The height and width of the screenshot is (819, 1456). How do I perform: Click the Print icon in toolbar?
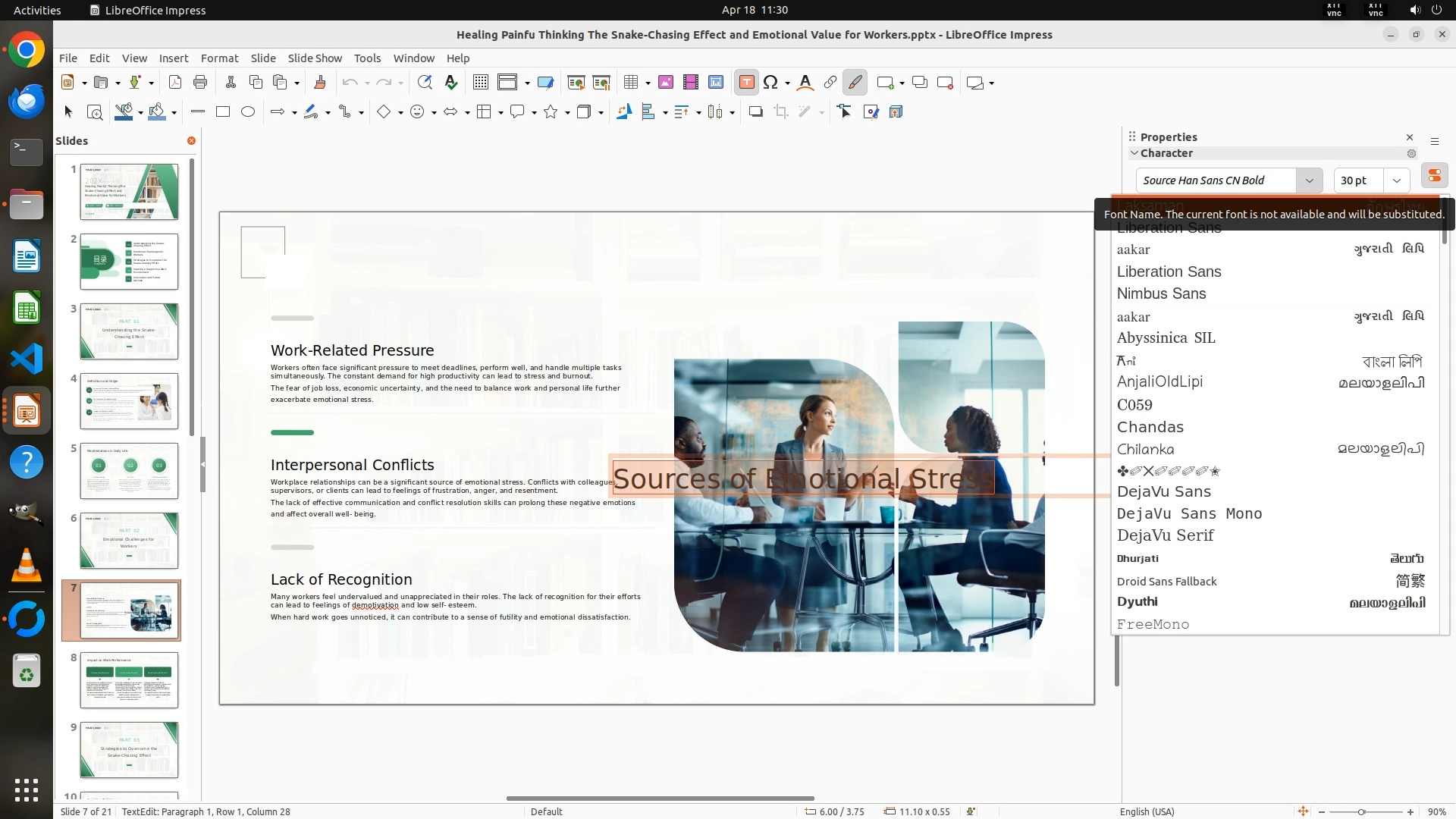pos(200,83)
